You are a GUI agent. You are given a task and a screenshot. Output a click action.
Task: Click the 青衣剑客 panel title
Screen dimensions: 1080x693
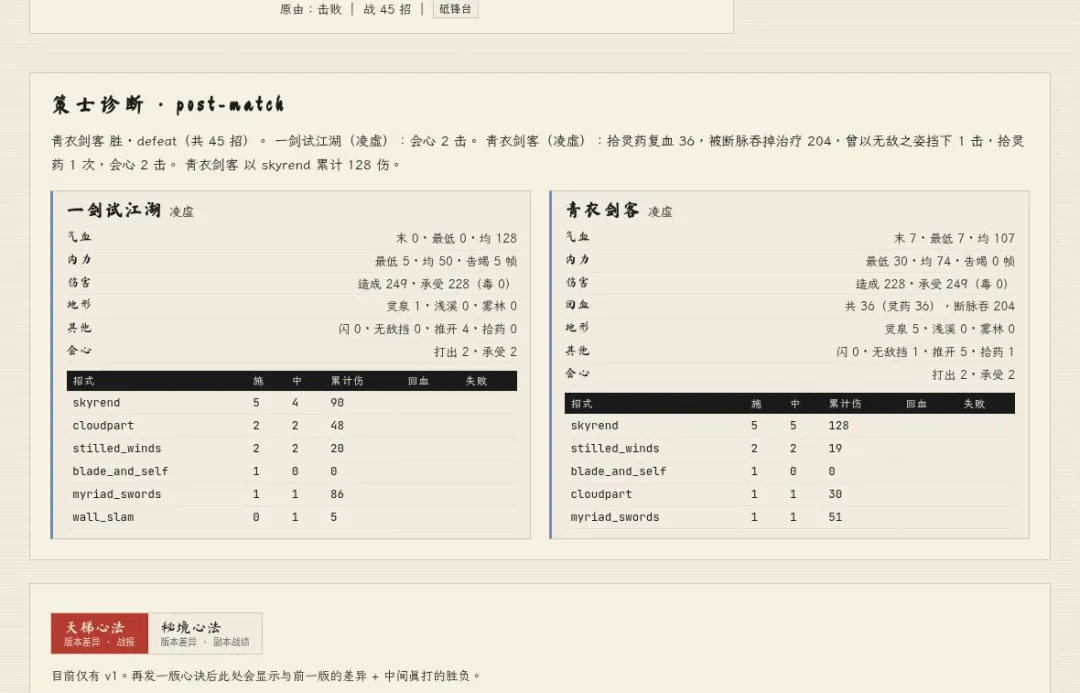point(603,209)
